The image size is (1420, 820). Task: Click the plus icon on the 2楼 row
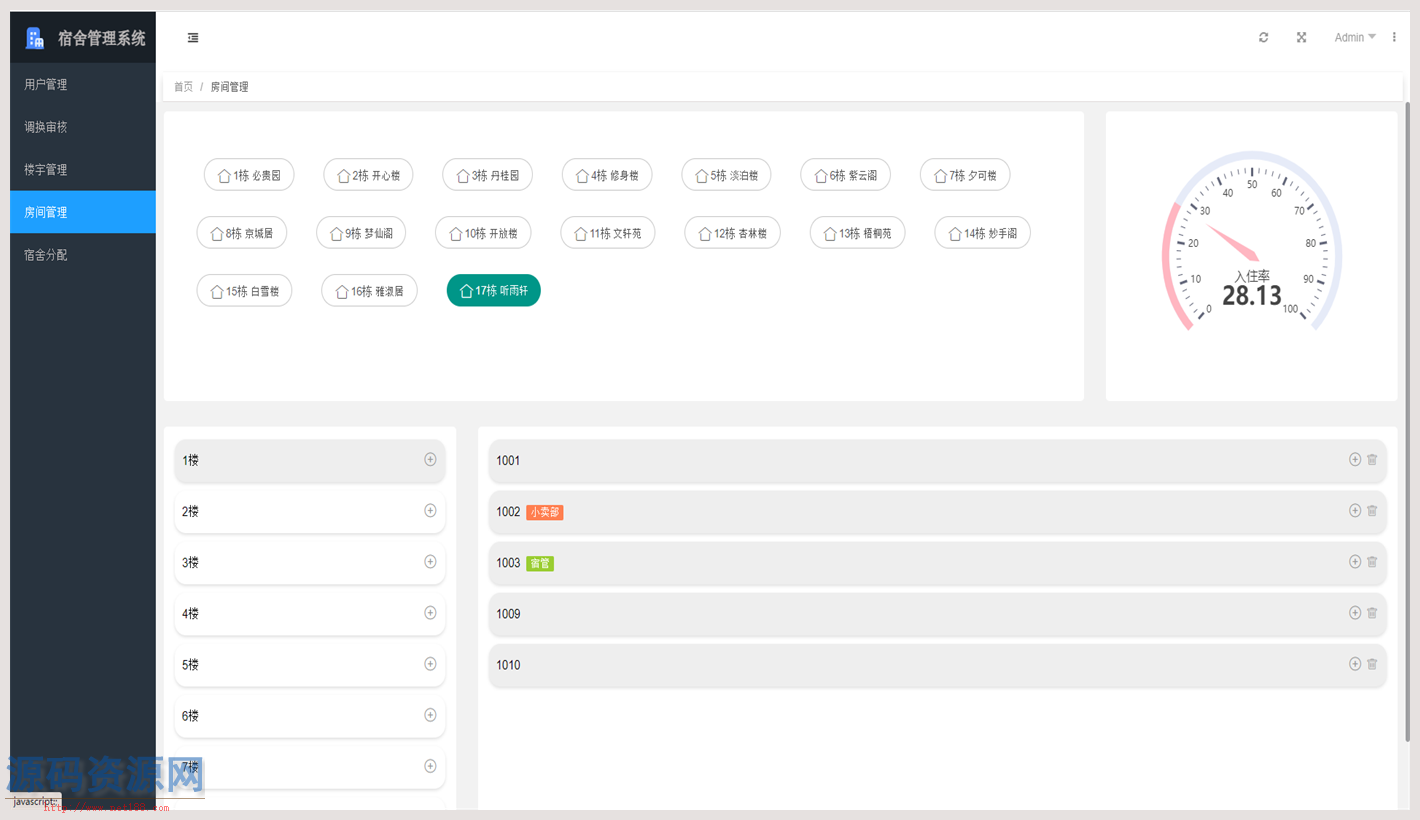tap(430, 510)
